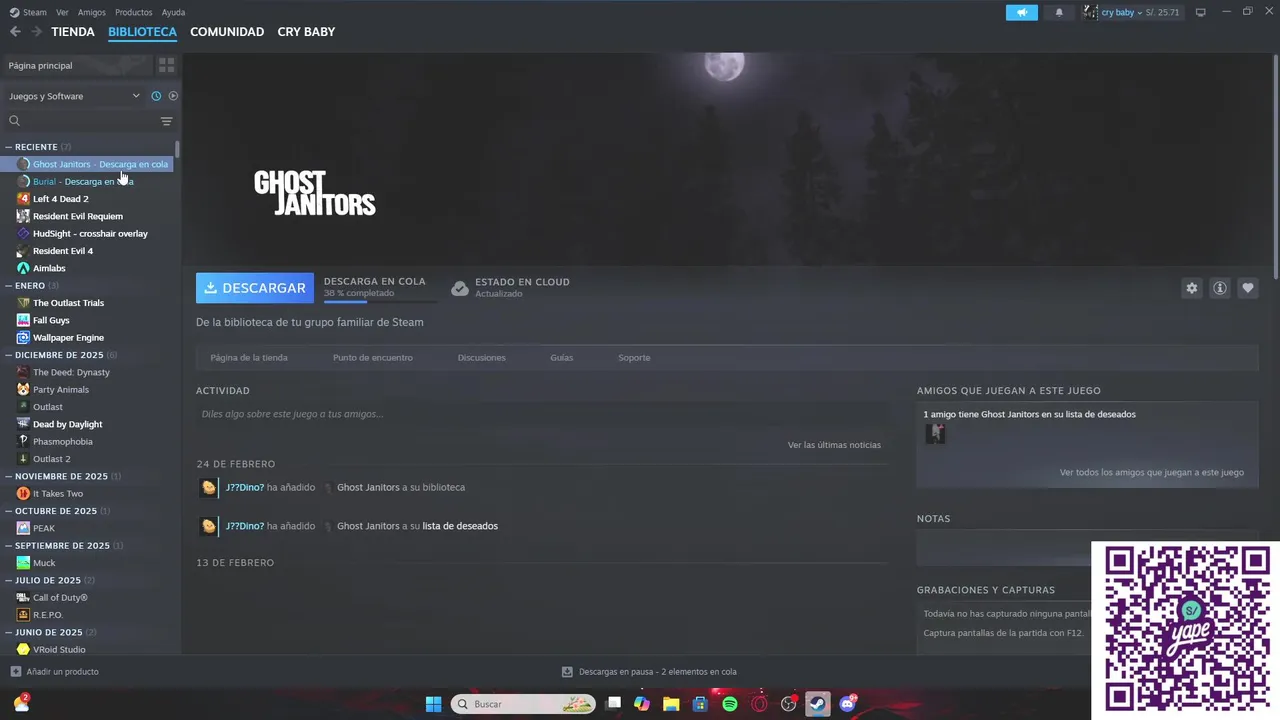Screen dimensions: 1280x720
Task: Open the Productos menu
Action: (134, 12)
